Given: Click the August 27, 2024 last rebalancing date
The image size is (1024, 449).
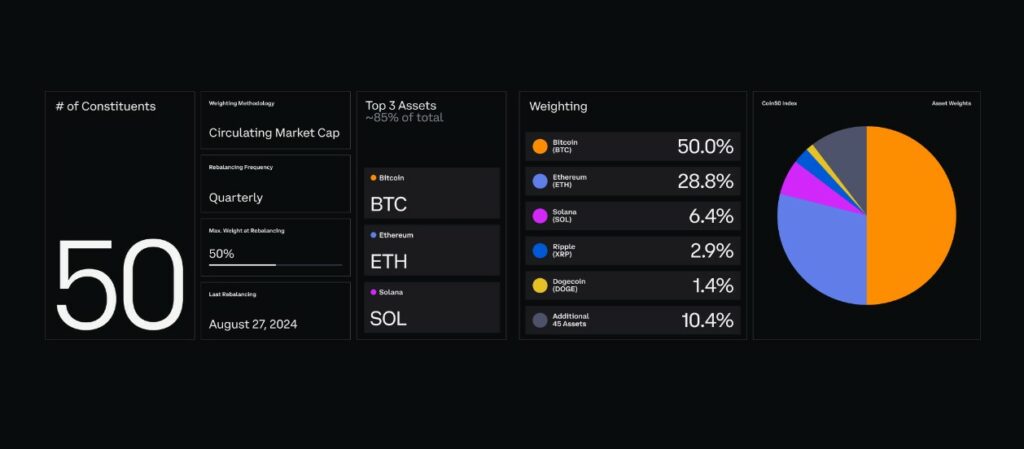Looking at the screenshot, I should [253, 324].
